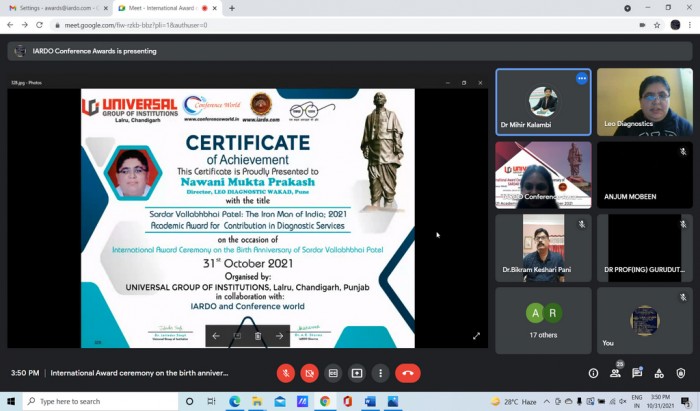Select the Leo Diagnostics video tile

point(645,102)
